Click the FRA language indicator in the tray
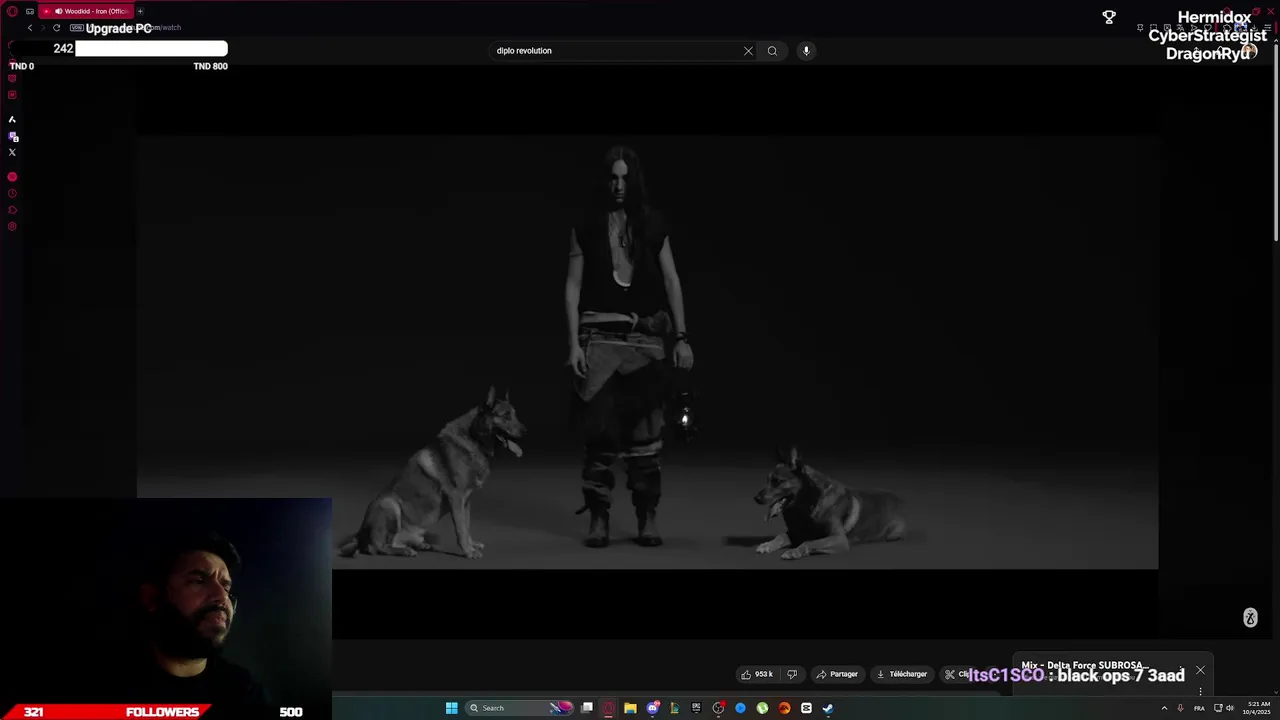This screenshot has width=1280, height=720. (1199, 708)
